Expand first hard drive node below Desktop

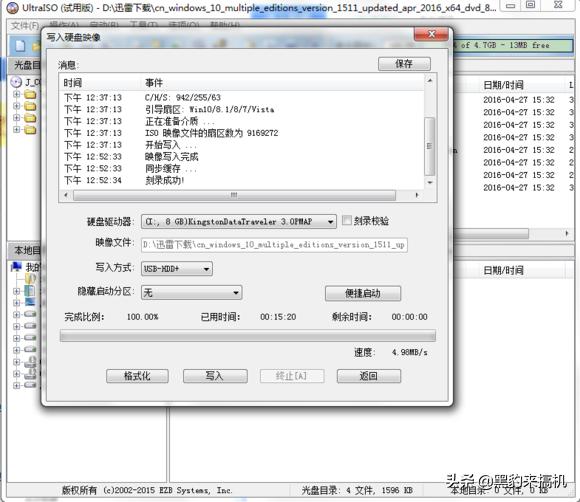point(16,315)
